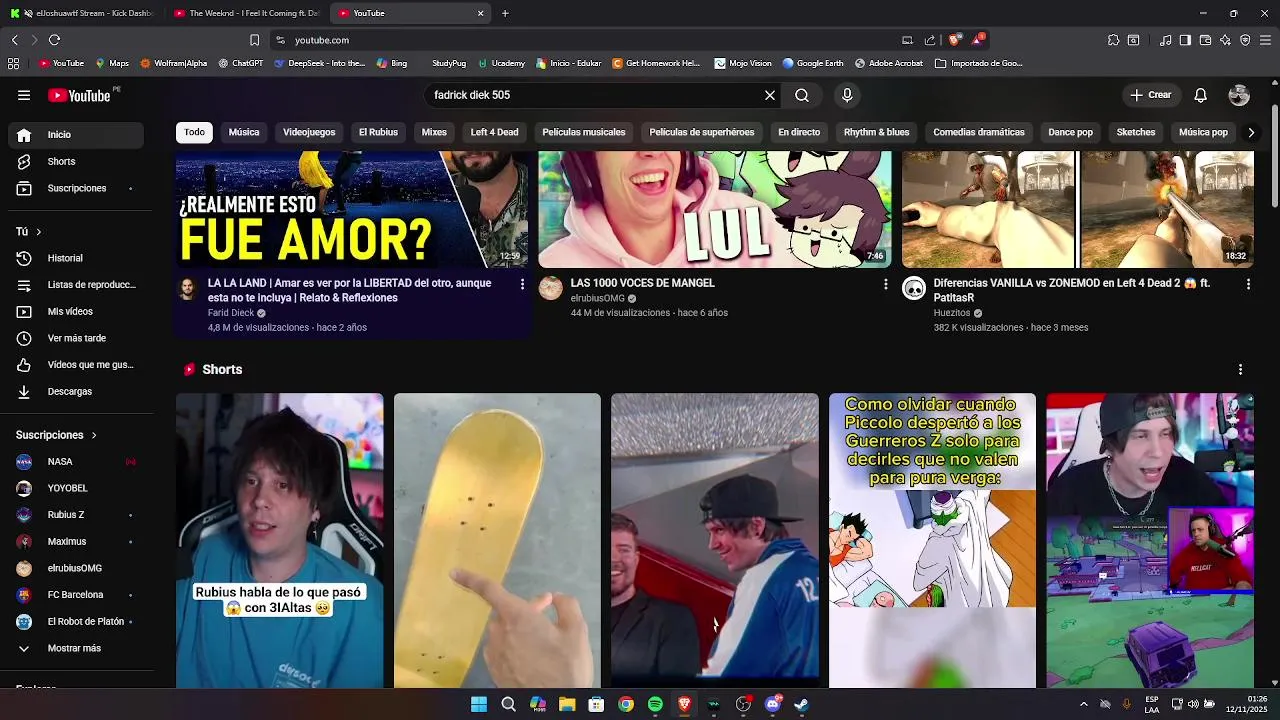Clear the search query with X

770,95
